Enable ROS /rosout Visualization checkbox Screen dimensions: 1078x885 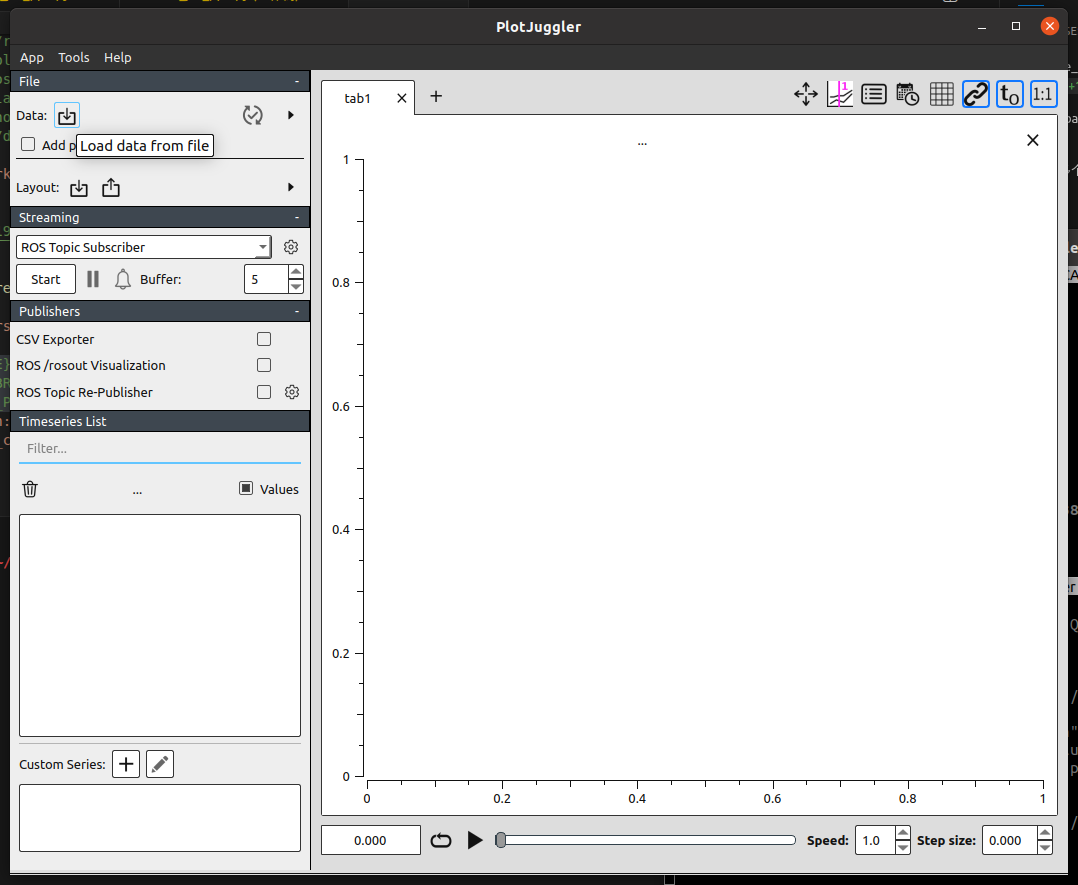[x=264, y=365]
